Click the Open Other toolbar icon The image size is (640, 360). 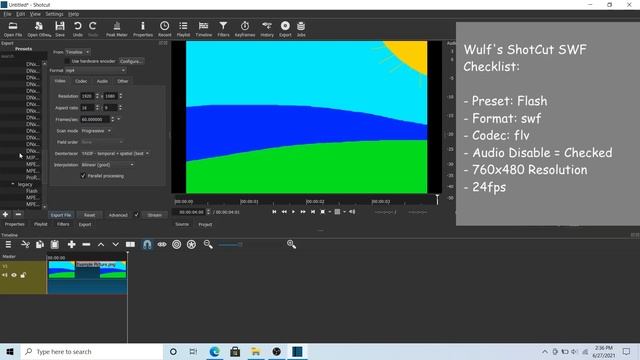coord(39,29)
